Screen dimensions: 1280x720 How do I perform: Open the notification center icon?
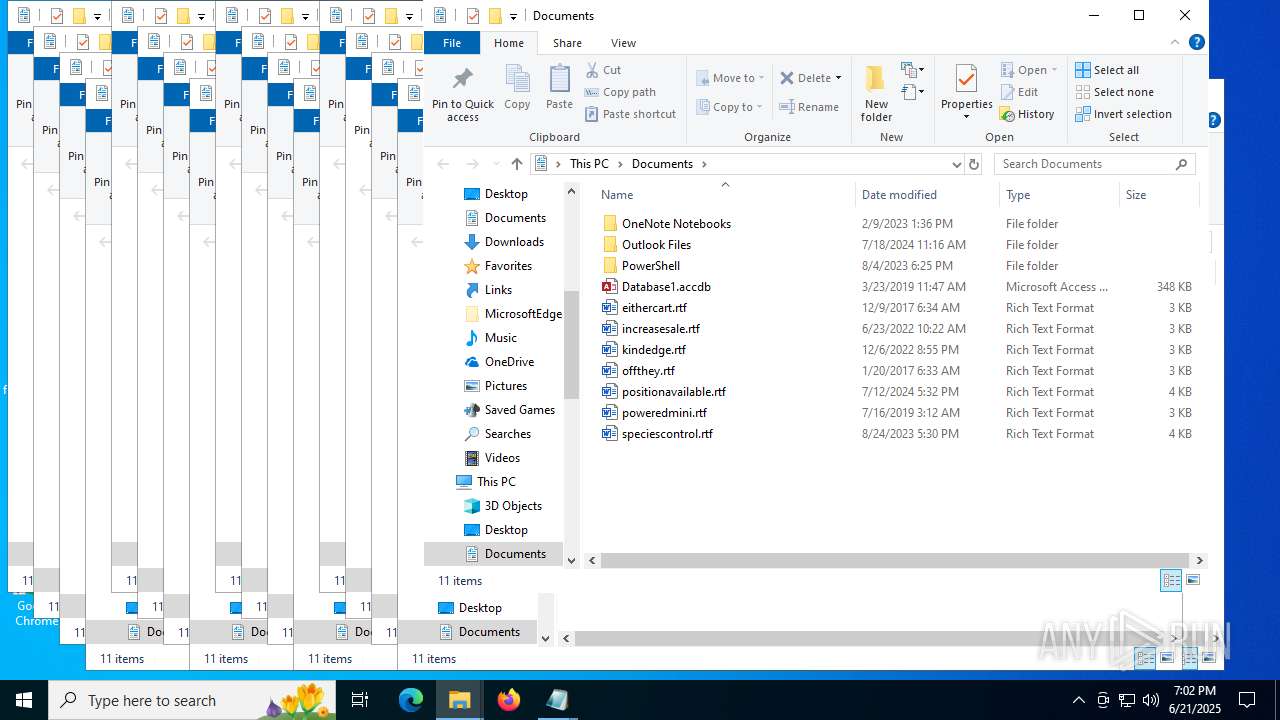1247,700
